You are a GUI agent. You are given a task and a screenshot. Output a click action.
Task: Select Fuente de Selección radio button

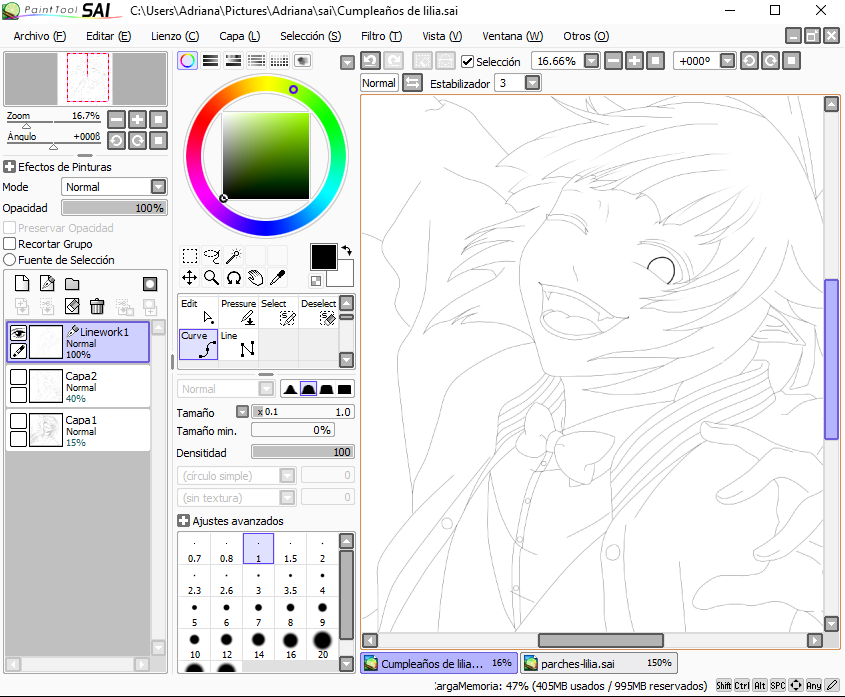tap(9, 260)
